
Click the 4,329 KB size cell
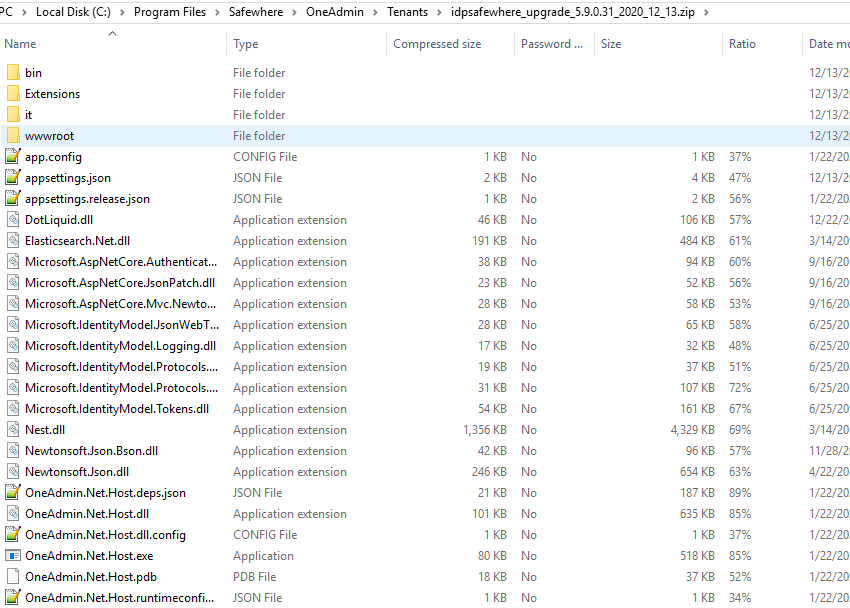click(692, 430)
